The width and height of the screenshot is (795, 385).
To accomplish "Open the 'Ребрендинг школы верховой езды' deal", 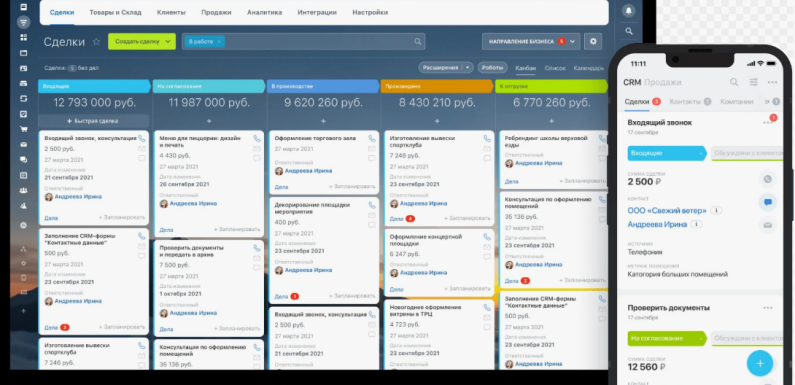I will [546, 142].
